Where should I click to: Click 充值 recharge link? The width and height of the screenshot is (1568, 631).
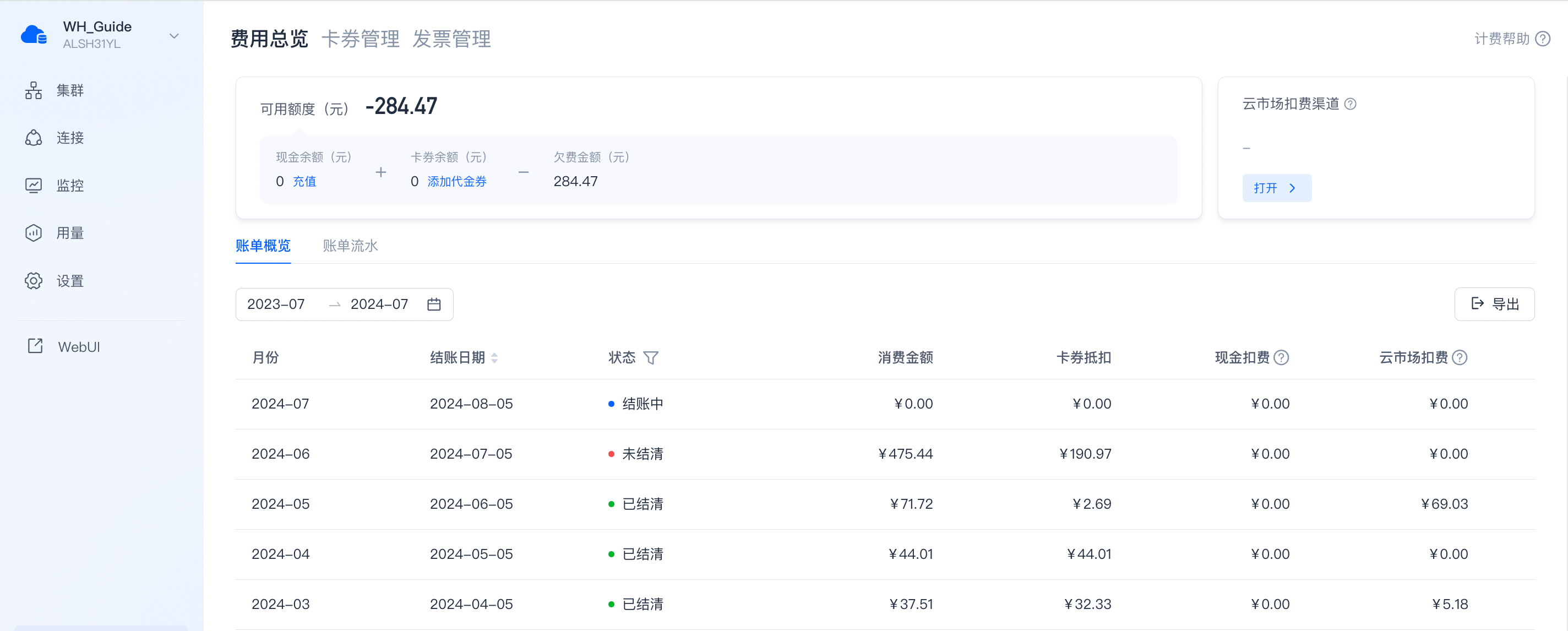pyautogui.click(x=304, y=181)
